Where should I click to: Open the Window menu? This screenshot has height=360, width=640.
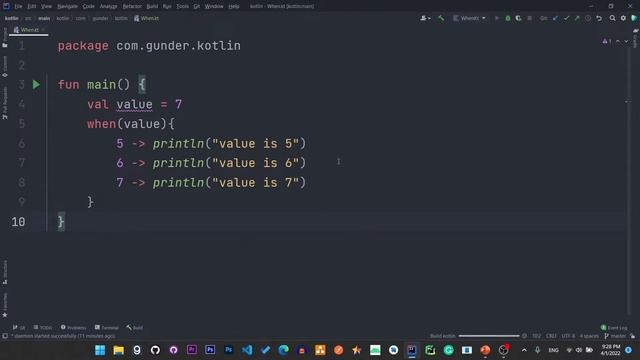(214, 7)
